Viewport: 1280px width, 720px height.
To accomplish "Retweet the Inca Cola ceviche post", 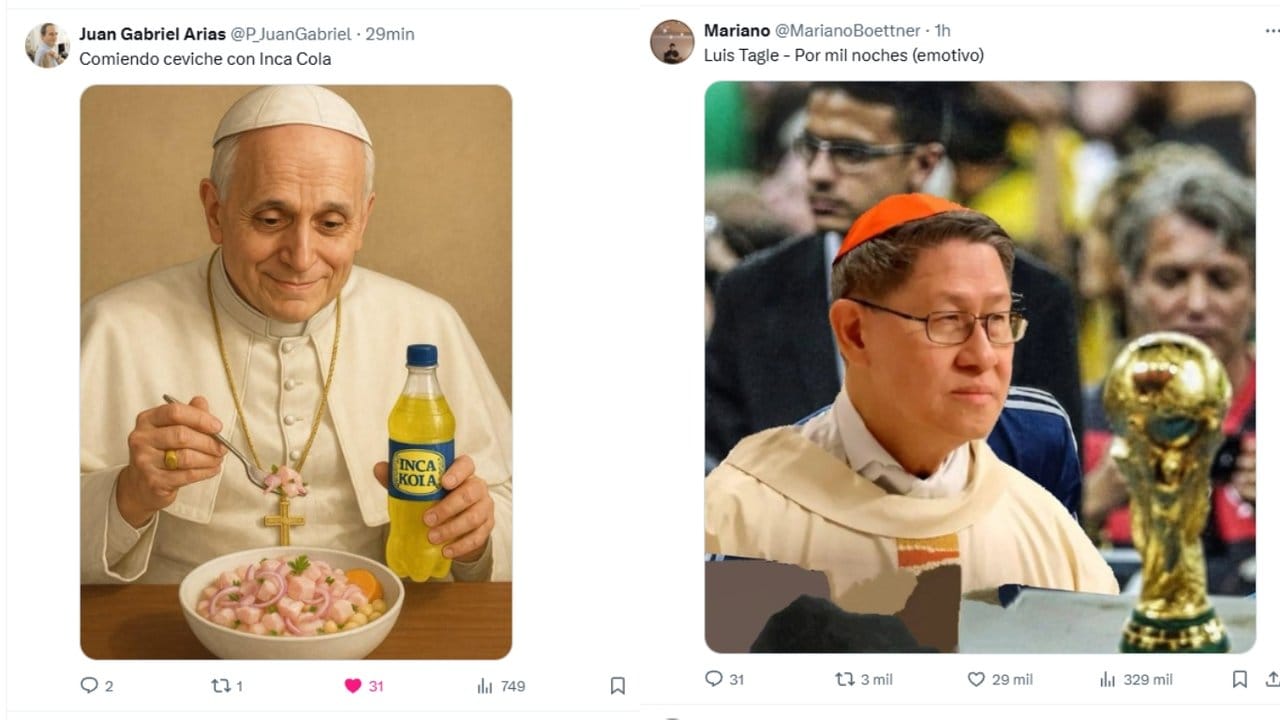I will click(x=220, y=686).
